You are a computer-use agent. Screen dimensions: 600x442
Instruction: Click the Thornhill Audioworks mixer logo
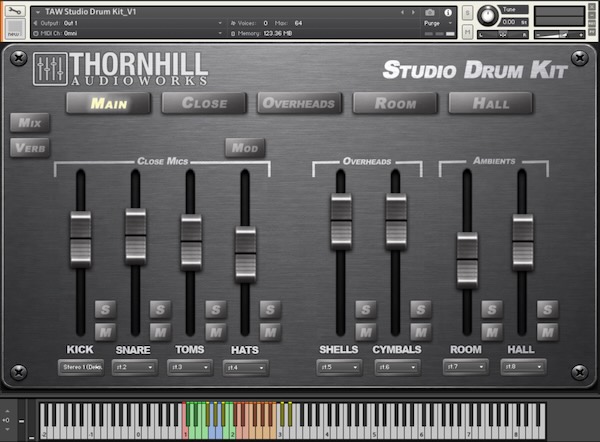click(x=50, y=69)
